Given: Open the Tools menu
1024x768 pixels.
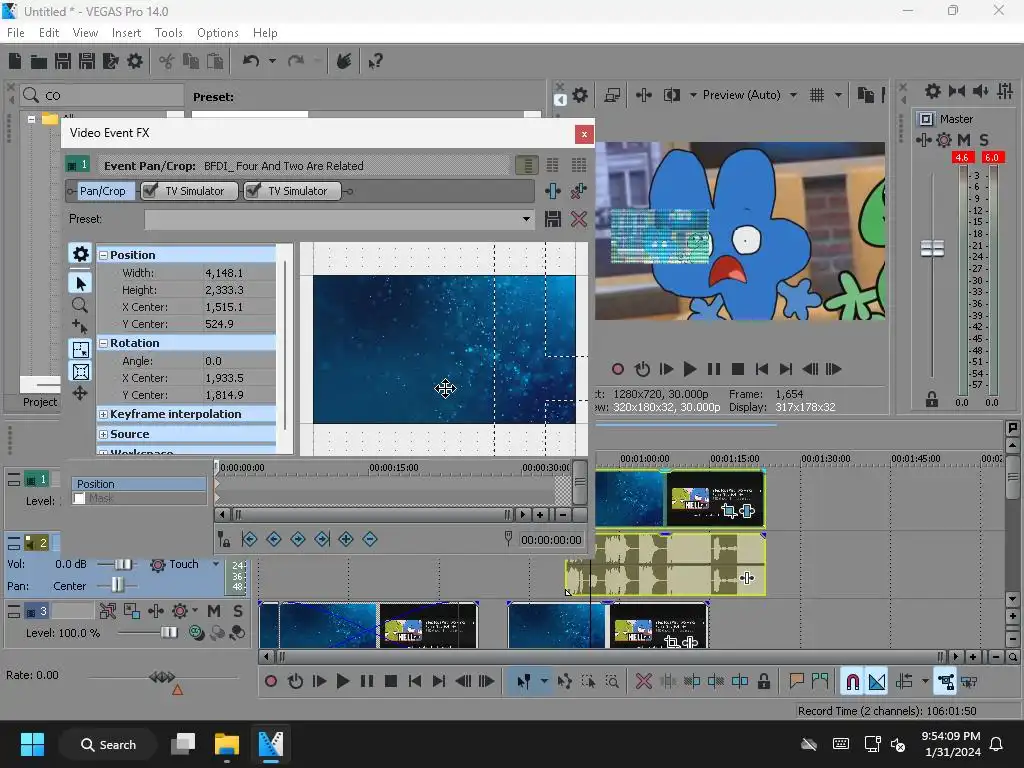Looking at the screenshot, I should click(168, 33).
